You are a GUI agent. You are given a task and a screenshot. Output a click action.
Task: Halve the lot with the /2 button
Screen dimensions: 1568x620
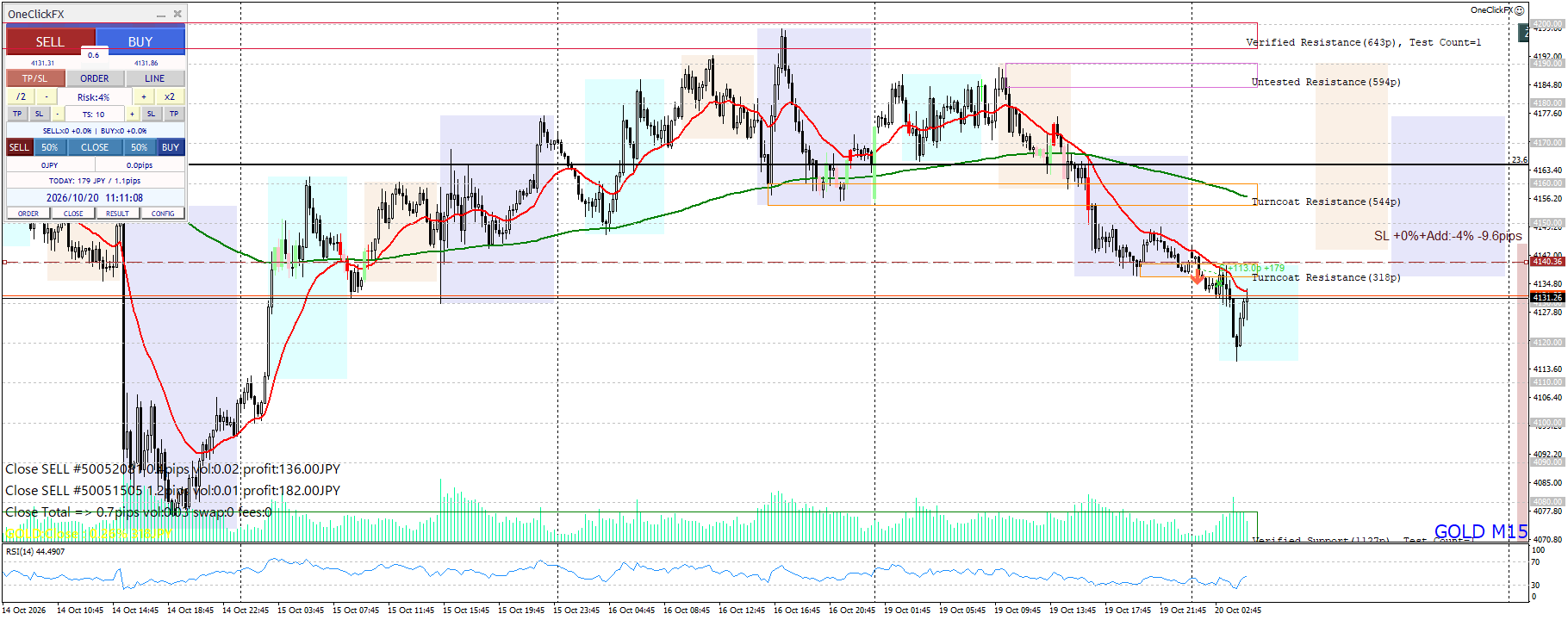(x=22, y=96)
